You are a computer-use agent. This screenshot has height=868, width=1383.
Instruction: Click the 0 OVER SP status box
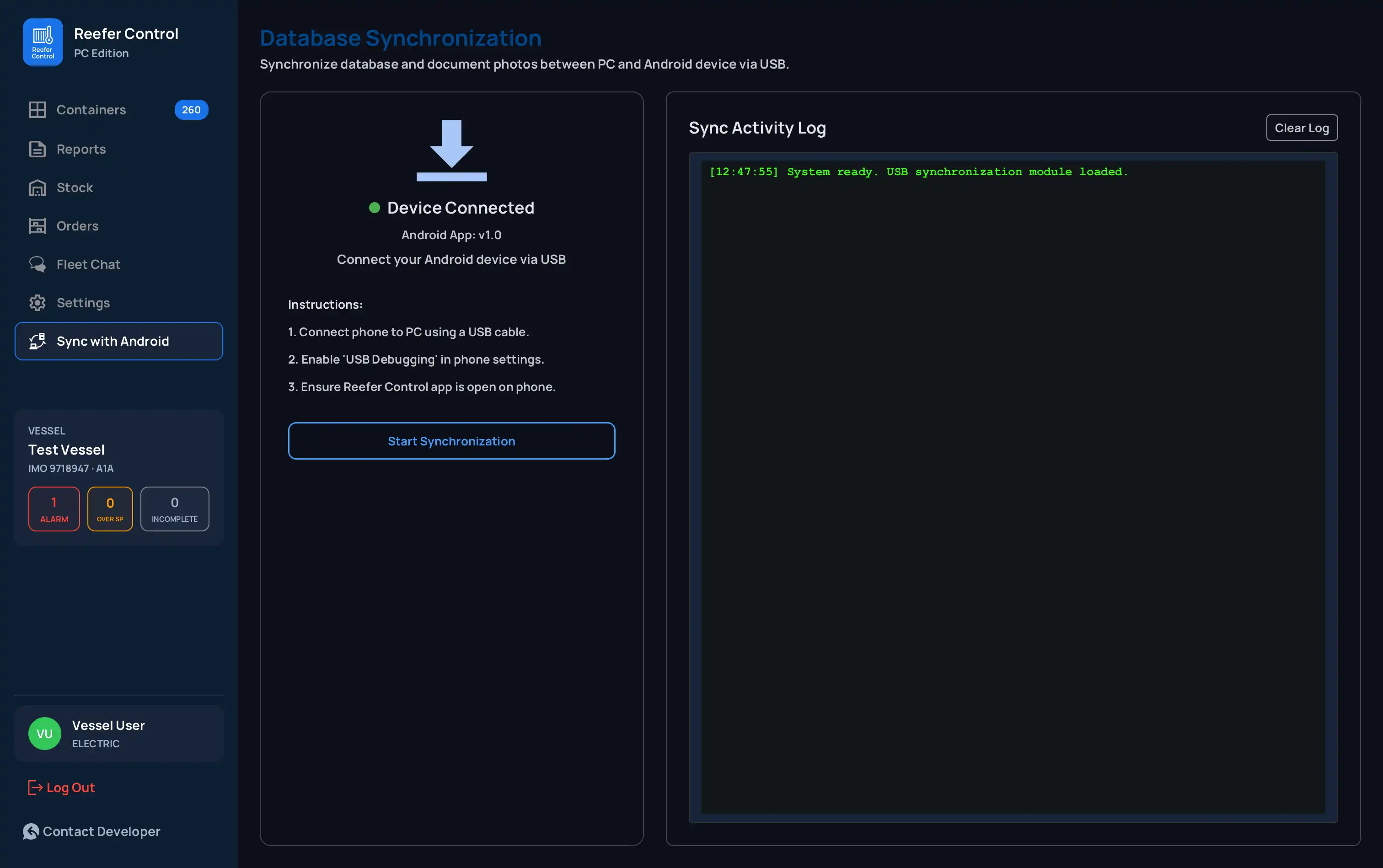tap(110, 509)
